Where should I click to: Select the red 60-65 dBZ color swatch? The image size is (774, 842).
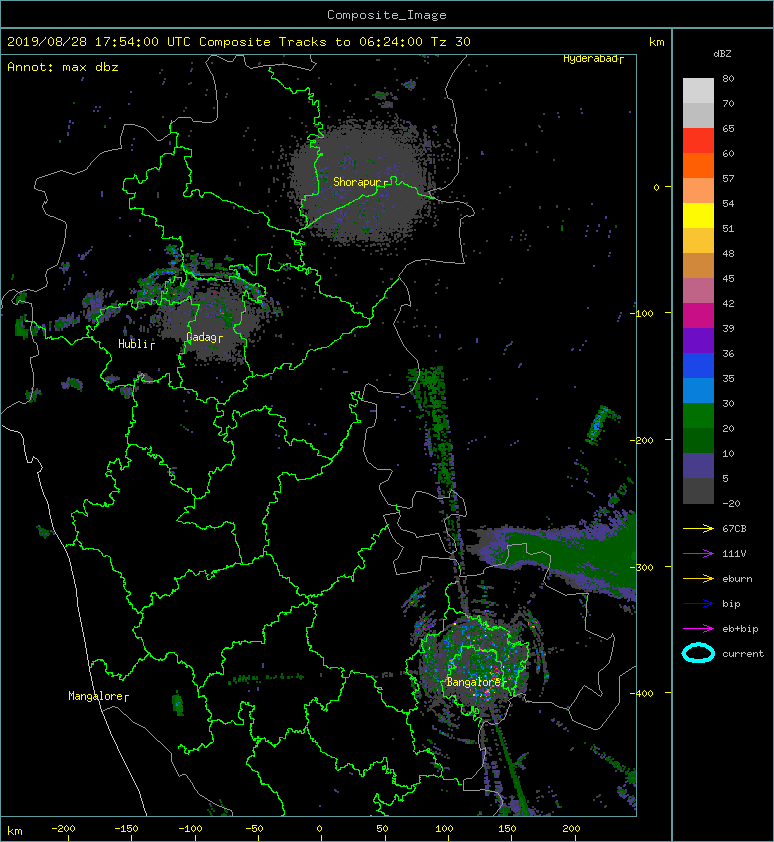click(x=698, y=141)
